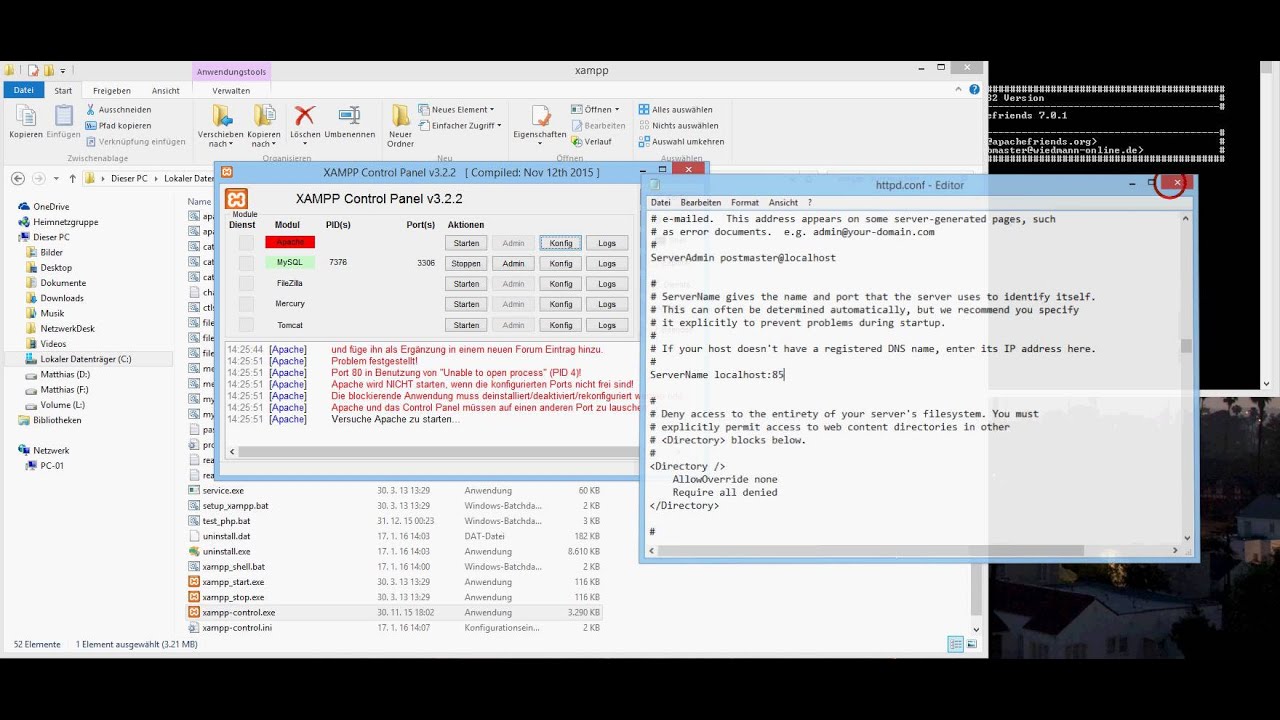
Task: Open the Bearbeiten menu in Editor
Action: point(701,202)
